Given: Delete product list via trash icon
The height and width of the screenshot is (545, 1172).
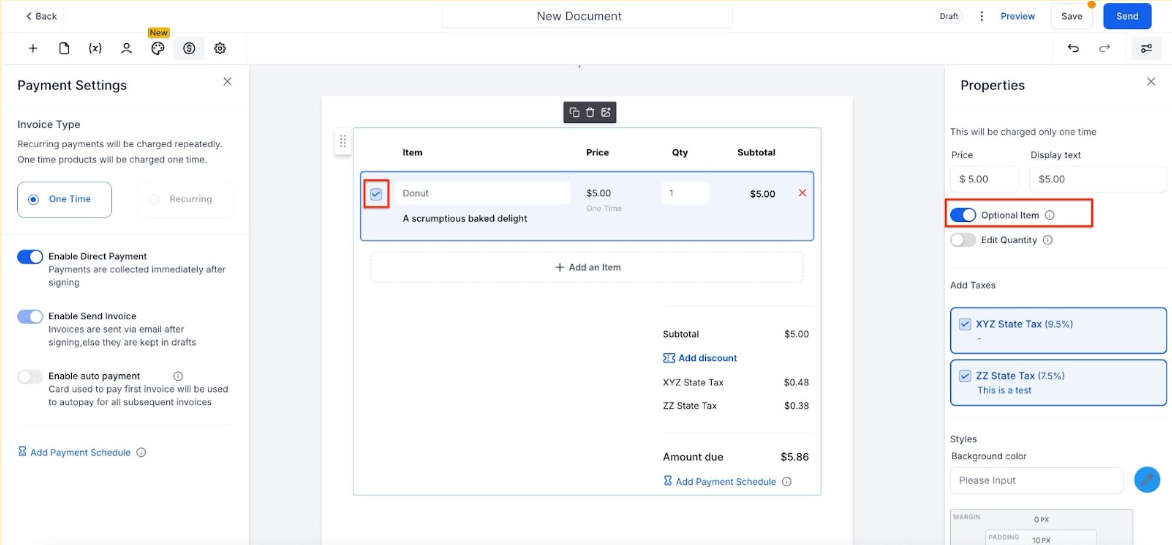Looking at the screenshot, I should tap(590, 112).
